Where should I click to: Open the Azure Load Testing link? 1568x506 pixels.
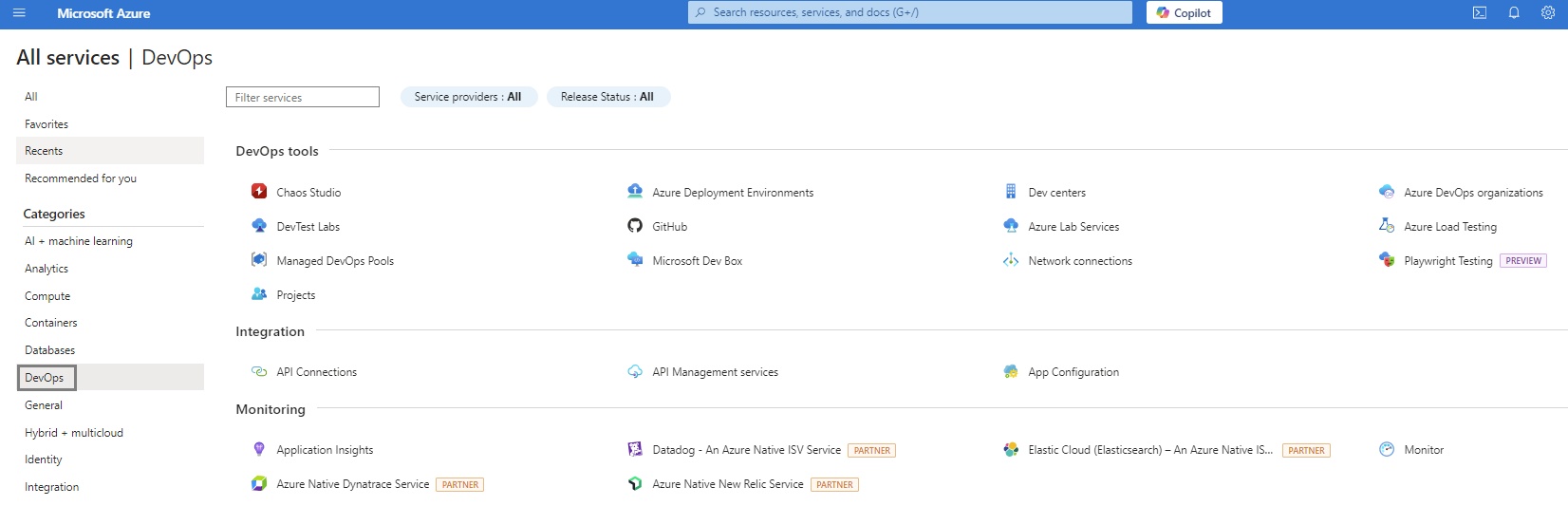pos(1450,227)
